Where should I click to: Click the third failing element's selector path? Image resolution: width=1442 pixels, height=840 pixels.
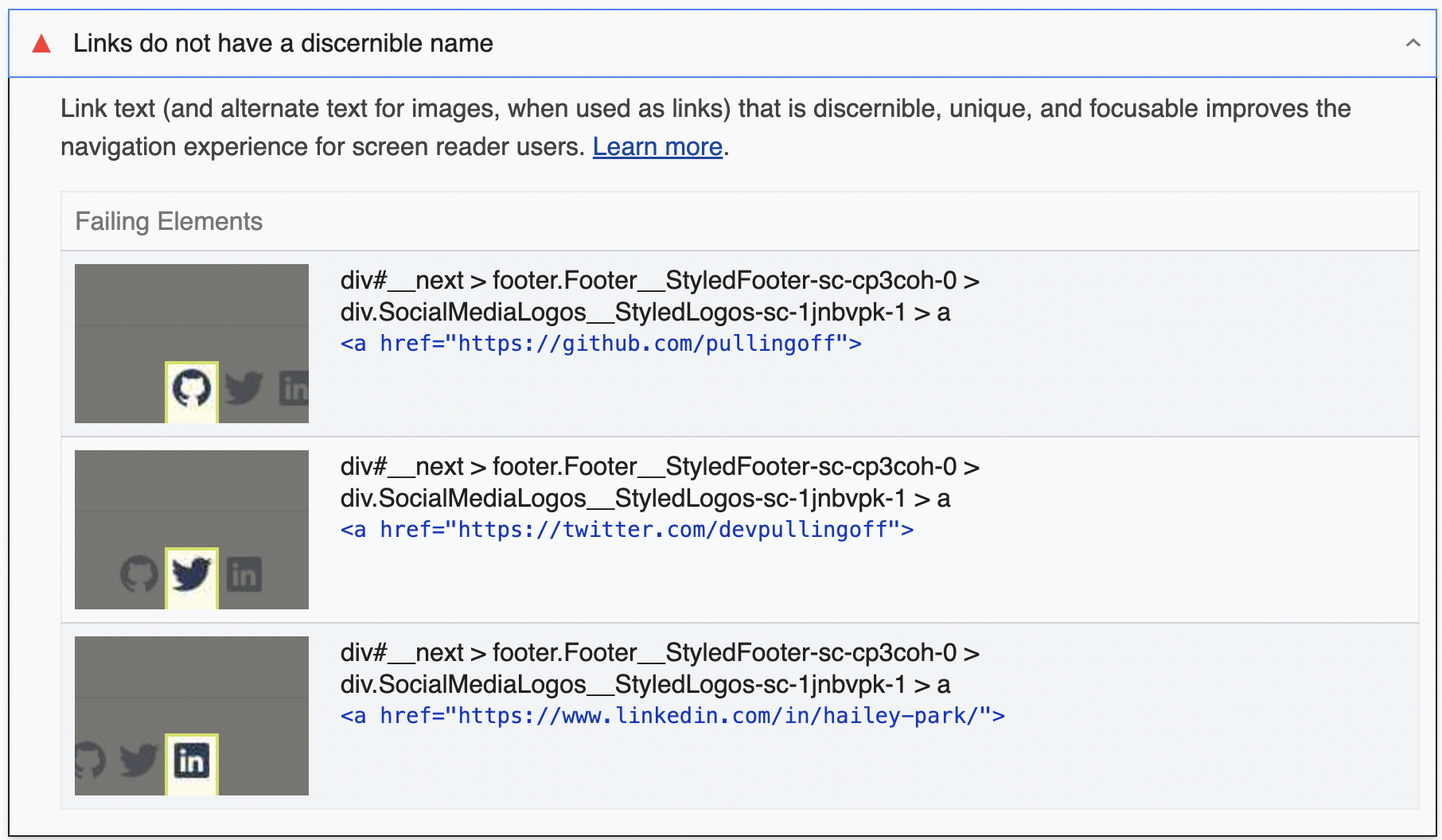pyautogui.click(x=660, y=668)
